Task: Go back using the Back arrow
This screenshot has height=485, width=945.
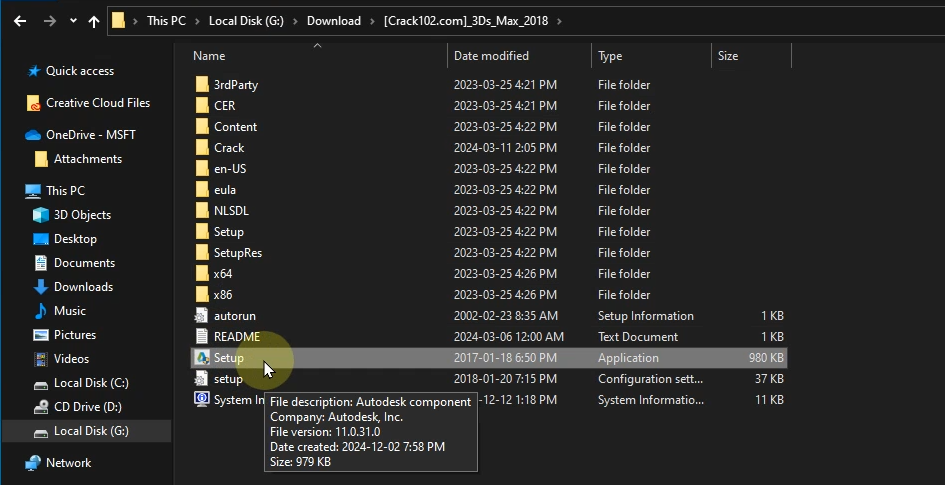Action: [x=20, y=21]
